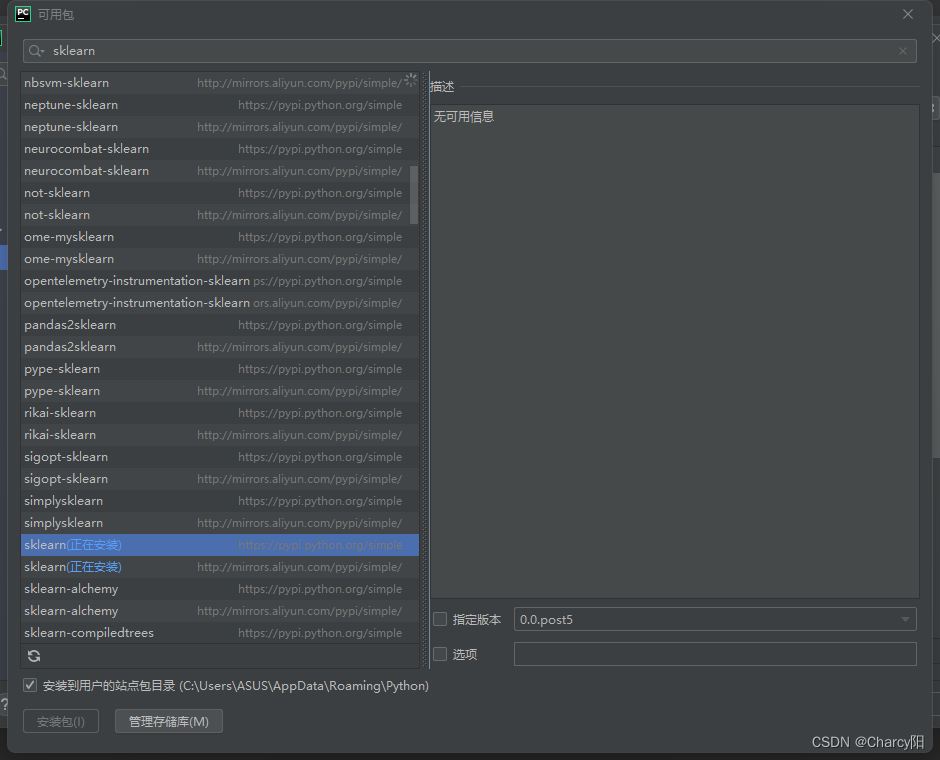Select sigopt-sklearn from pypi.python.org
940x760 pixels.
219,457
